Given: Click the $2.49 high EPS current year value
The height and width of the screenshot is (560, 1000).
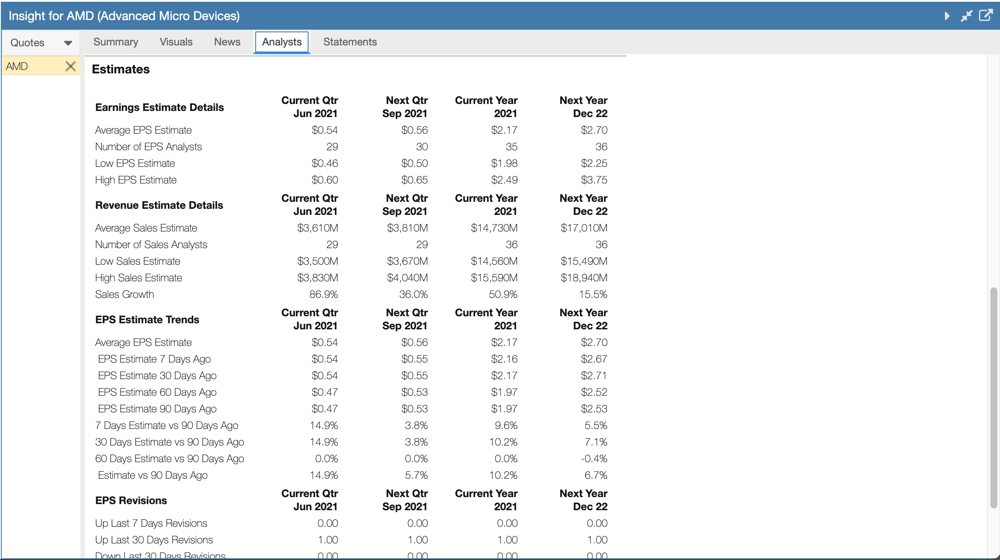Looking at the screenshot, I should pos(504,180).
